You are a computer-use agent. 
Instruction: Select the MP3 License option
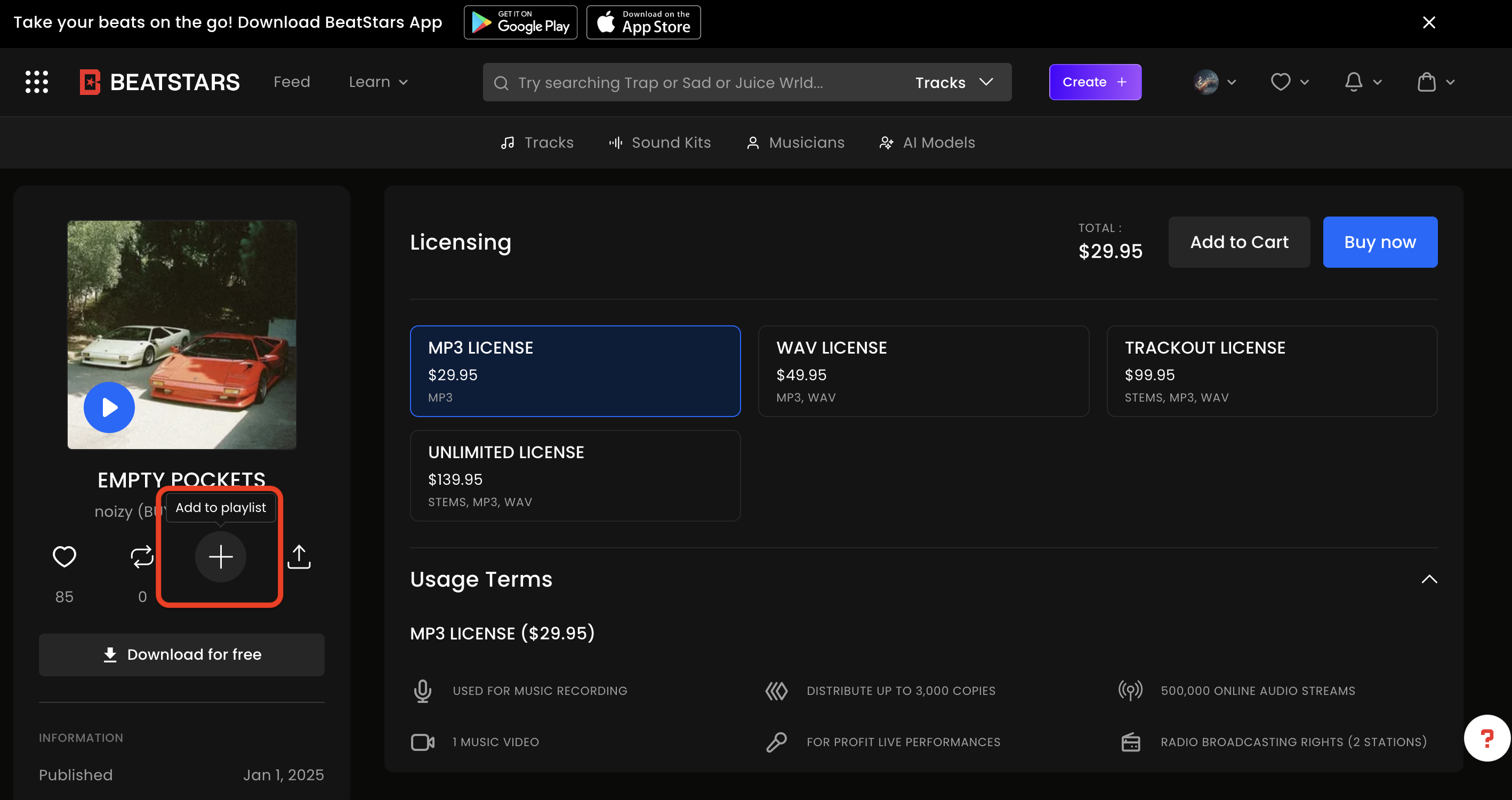point(575,371)
